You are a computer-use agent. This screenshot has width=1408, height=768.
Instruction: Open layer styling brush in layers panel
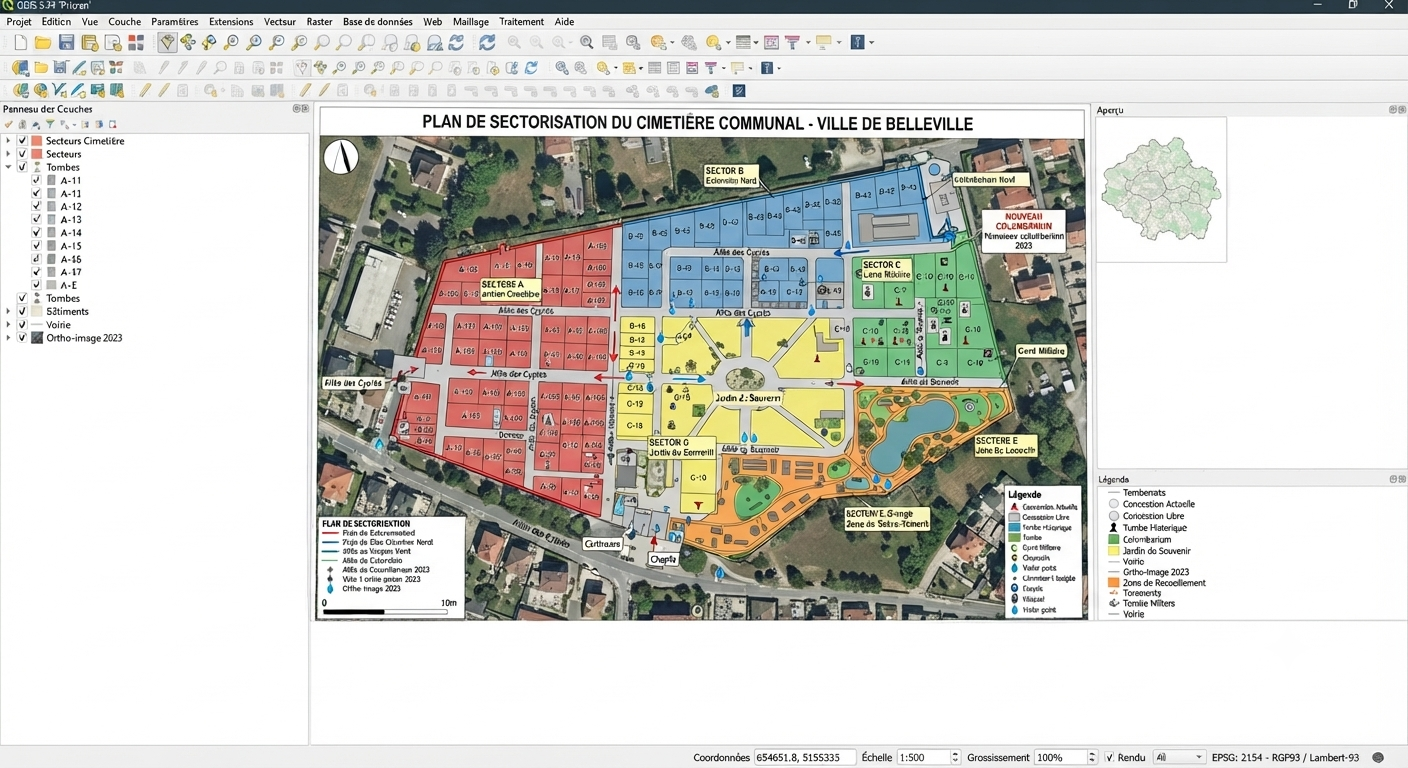(8, 125)
